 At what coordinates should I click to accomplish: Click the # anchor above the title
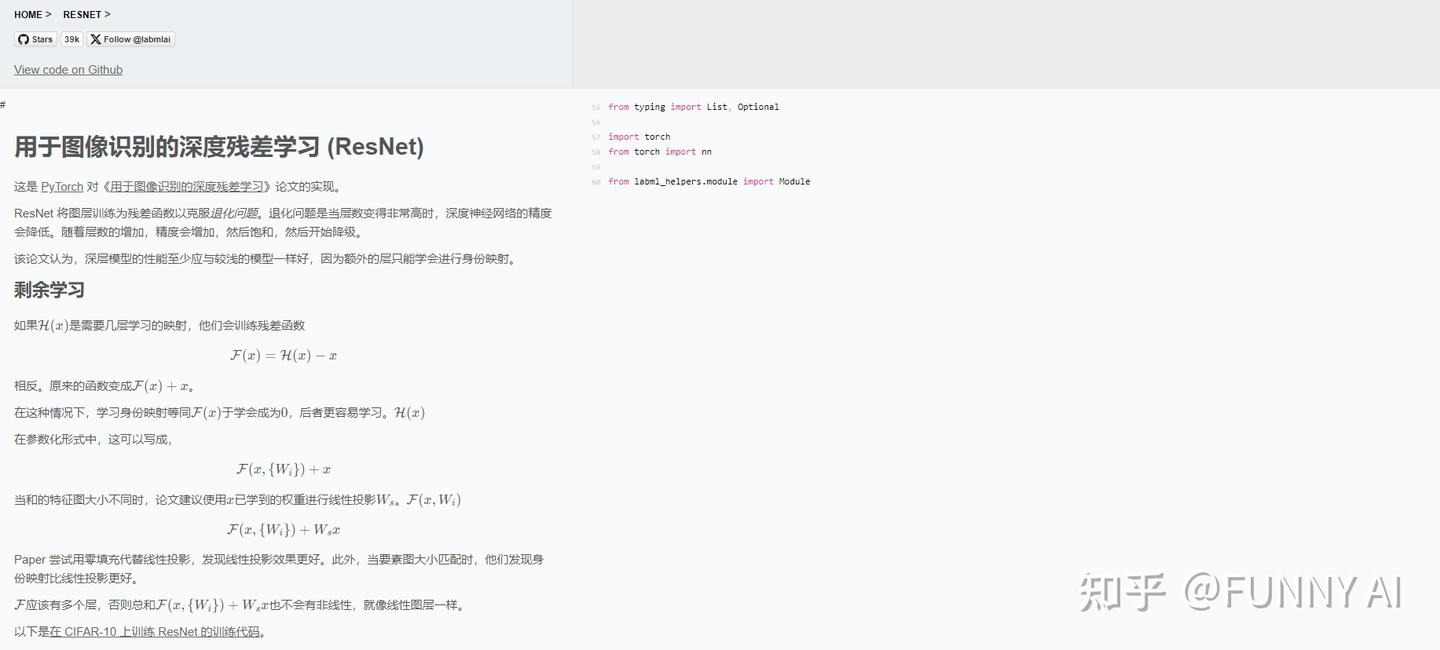(x=3, y=105)
